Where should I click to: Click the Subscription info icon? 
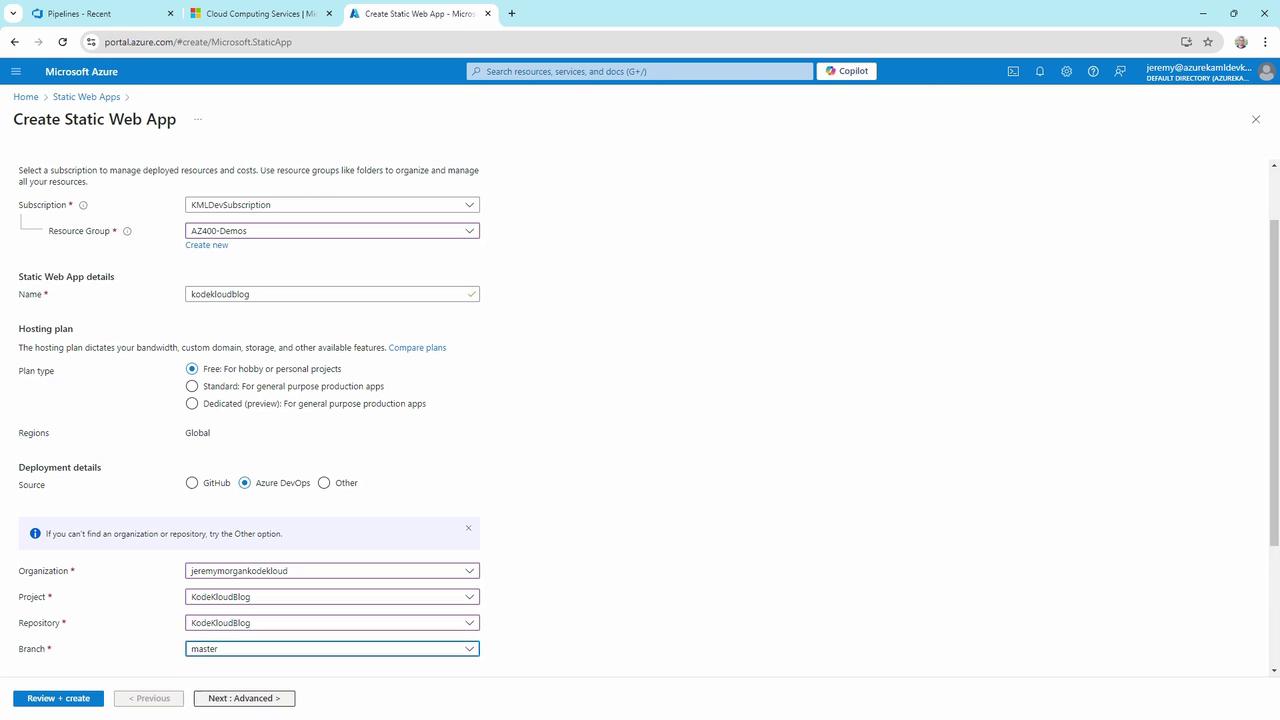click(83, 205)
